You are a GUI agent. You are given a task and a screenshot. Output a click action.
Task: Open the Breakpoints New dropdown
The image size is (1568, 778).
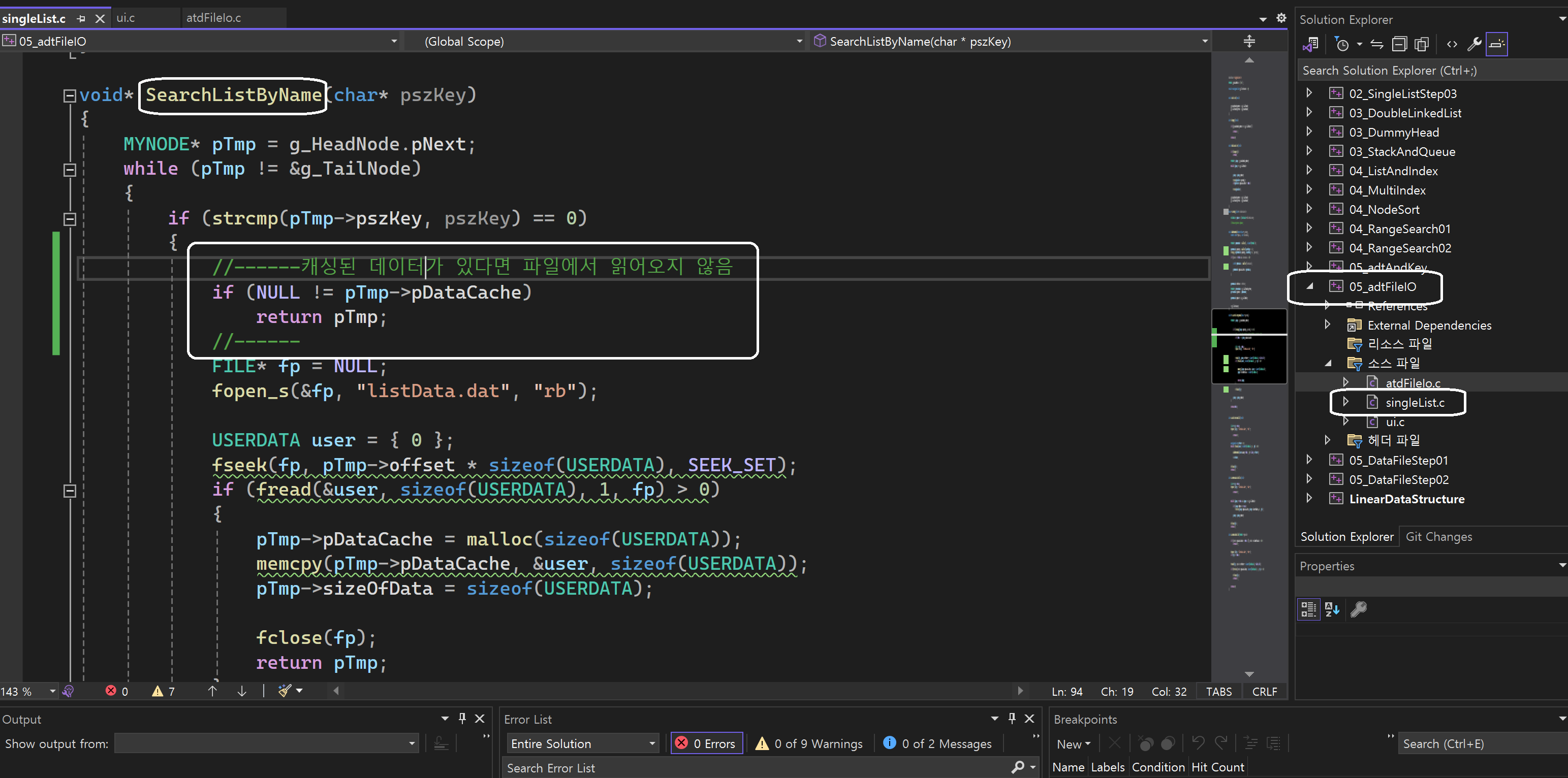1073,743
